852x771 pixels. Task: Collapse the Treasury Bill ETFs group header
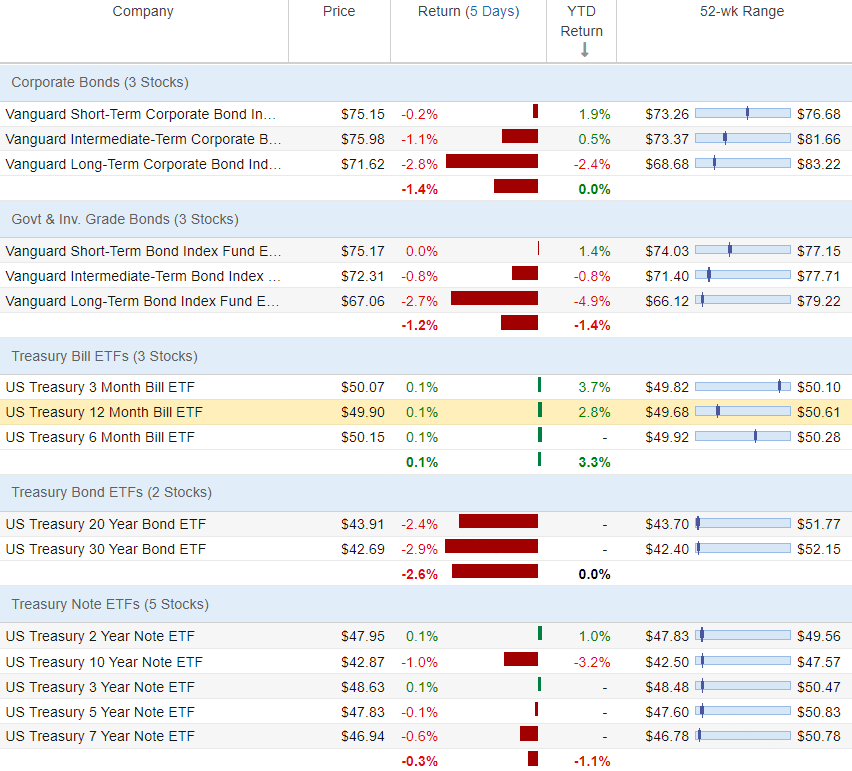[426, 356]
